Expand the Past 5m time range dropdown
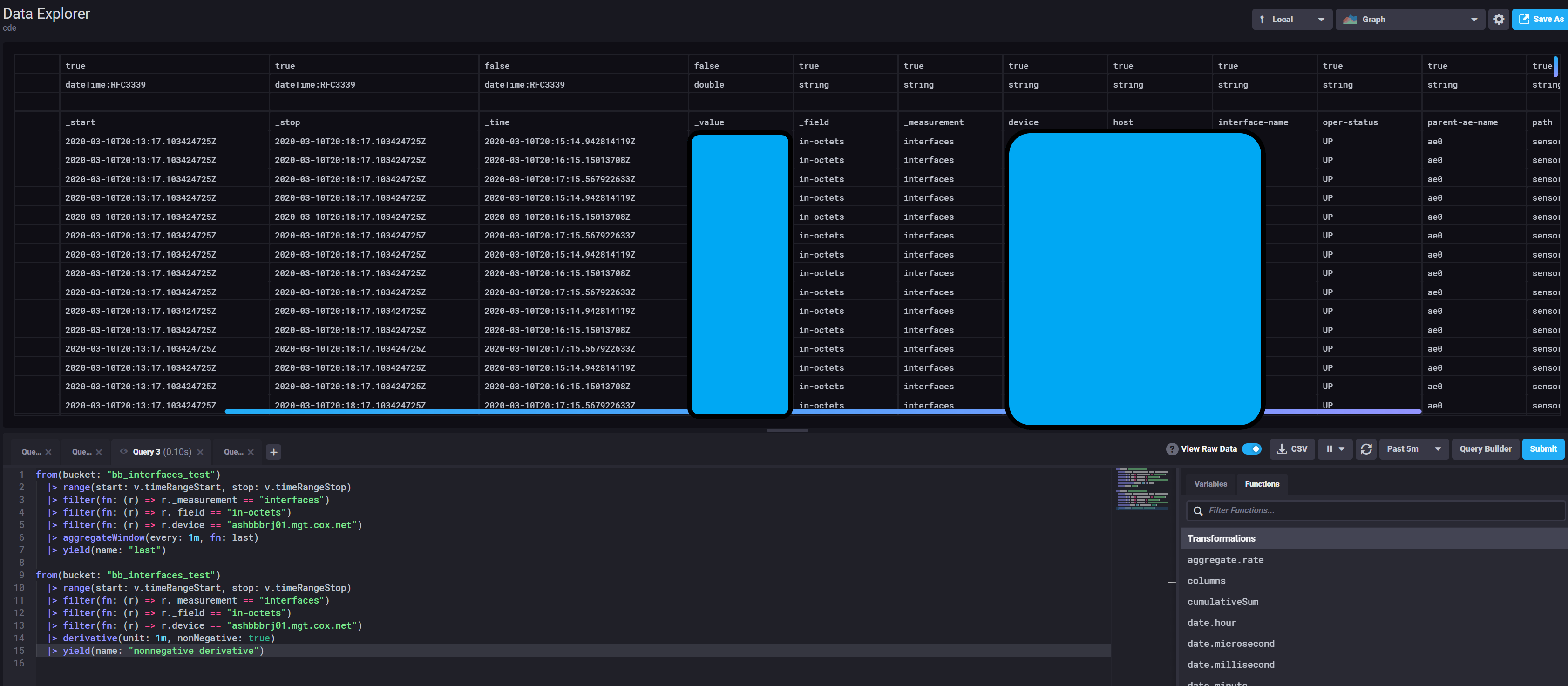Image resolution: width=1568 pixels, height=686 pixels. point(1413,449)
